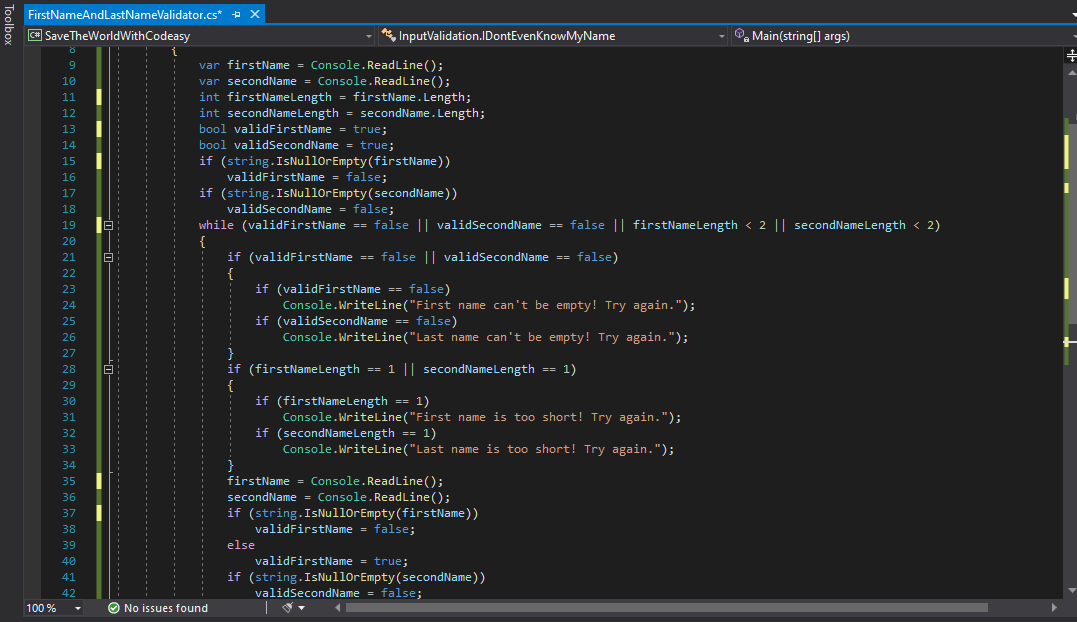Click the code cleanup broom icon
Viewport: 1077px width, 622px height.
click(x=287, y=608)
